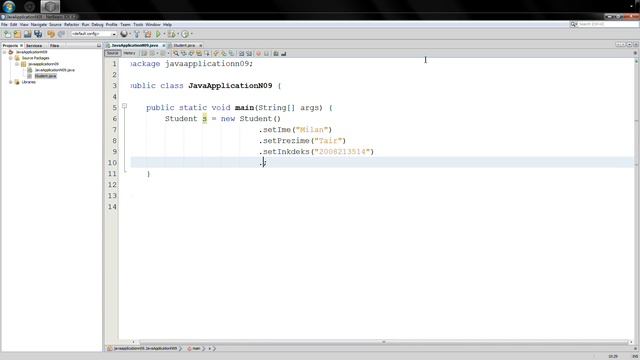
Task: Switch to the Services panel tab
Action: tap(34, 46)
